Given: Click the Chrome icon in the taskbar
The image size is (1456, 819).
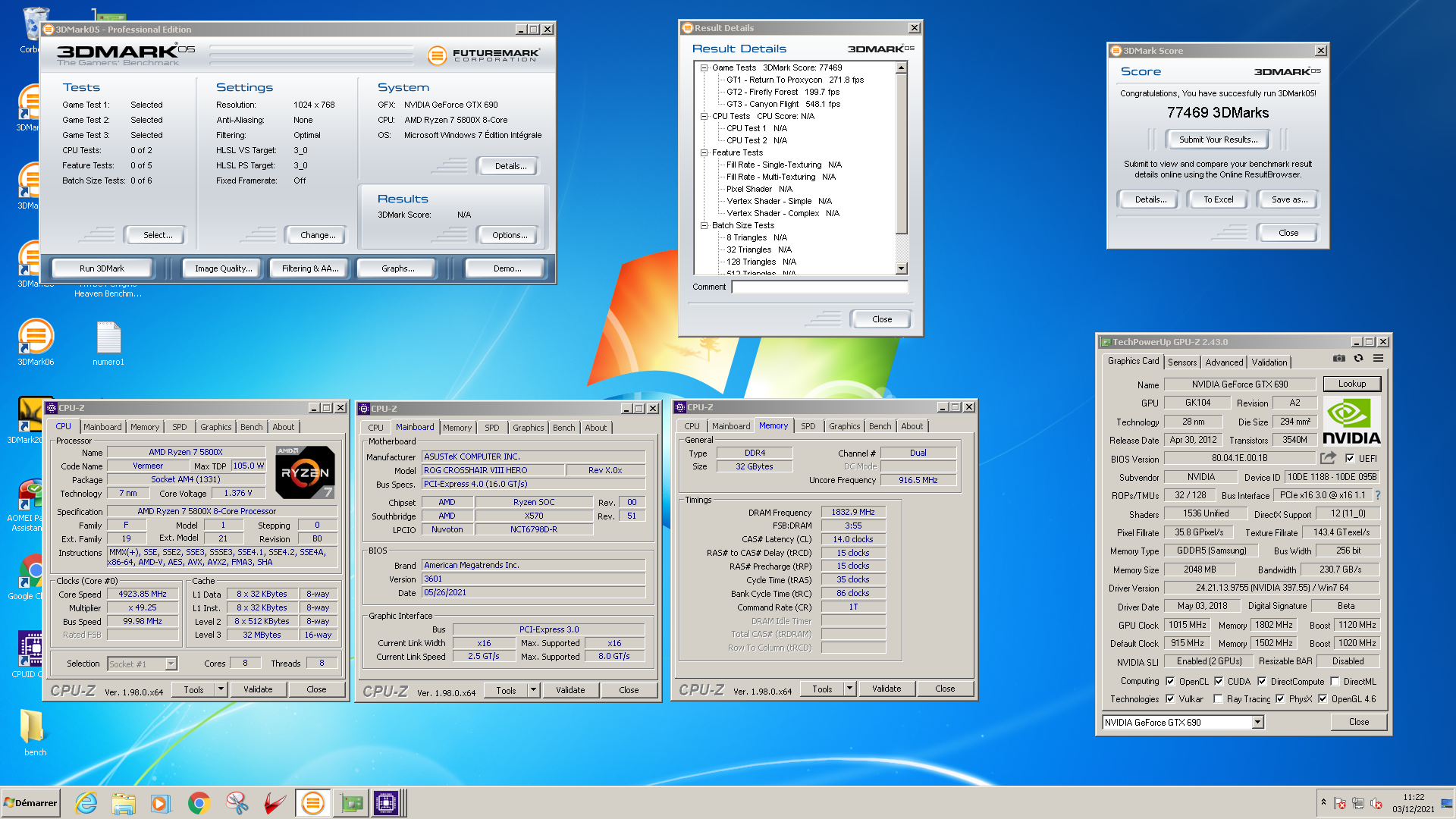Looking at the screenshot, I should pyautogui.click(x=199, y=803).
